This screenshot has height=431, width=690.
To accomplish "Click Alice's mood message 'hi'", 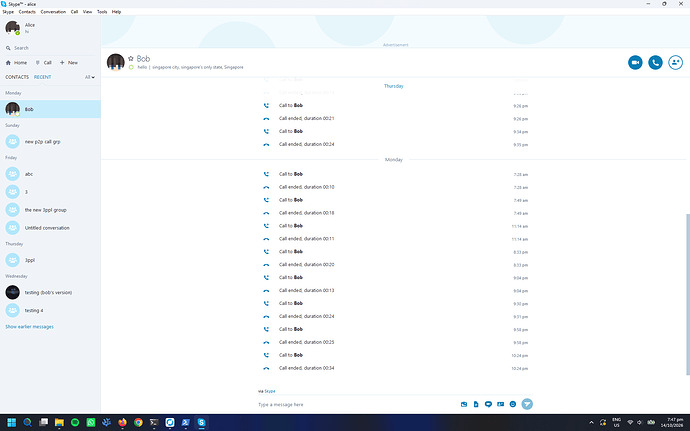I will point(27,32).
